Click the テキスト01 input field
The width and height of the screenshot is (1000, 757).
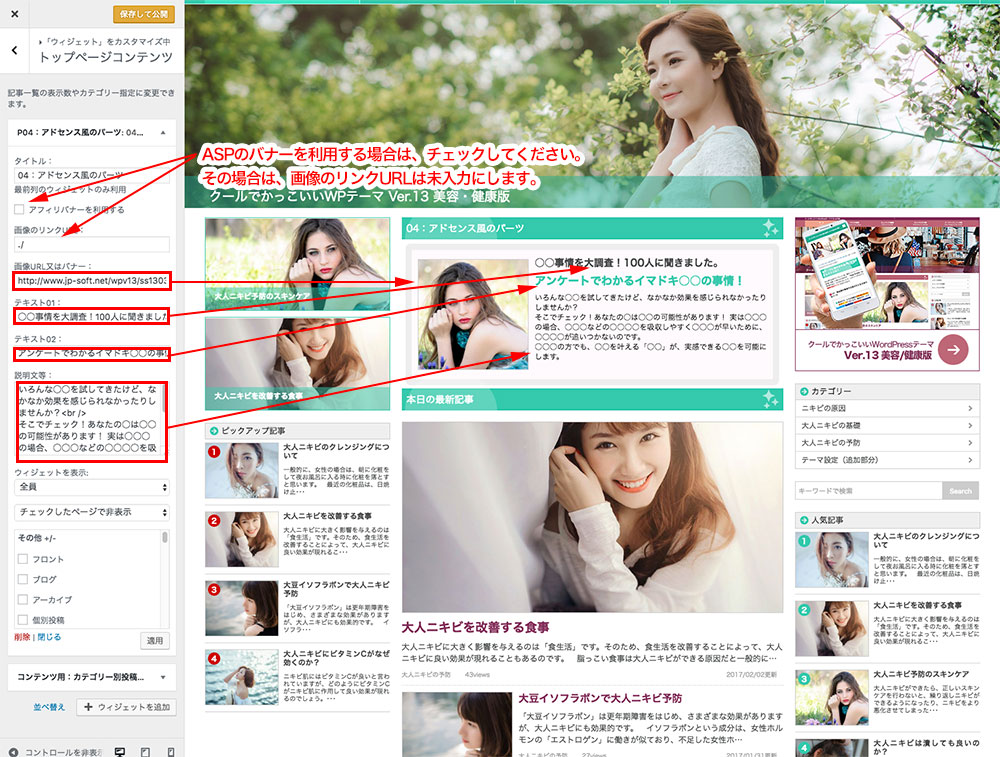click(92, 316)
